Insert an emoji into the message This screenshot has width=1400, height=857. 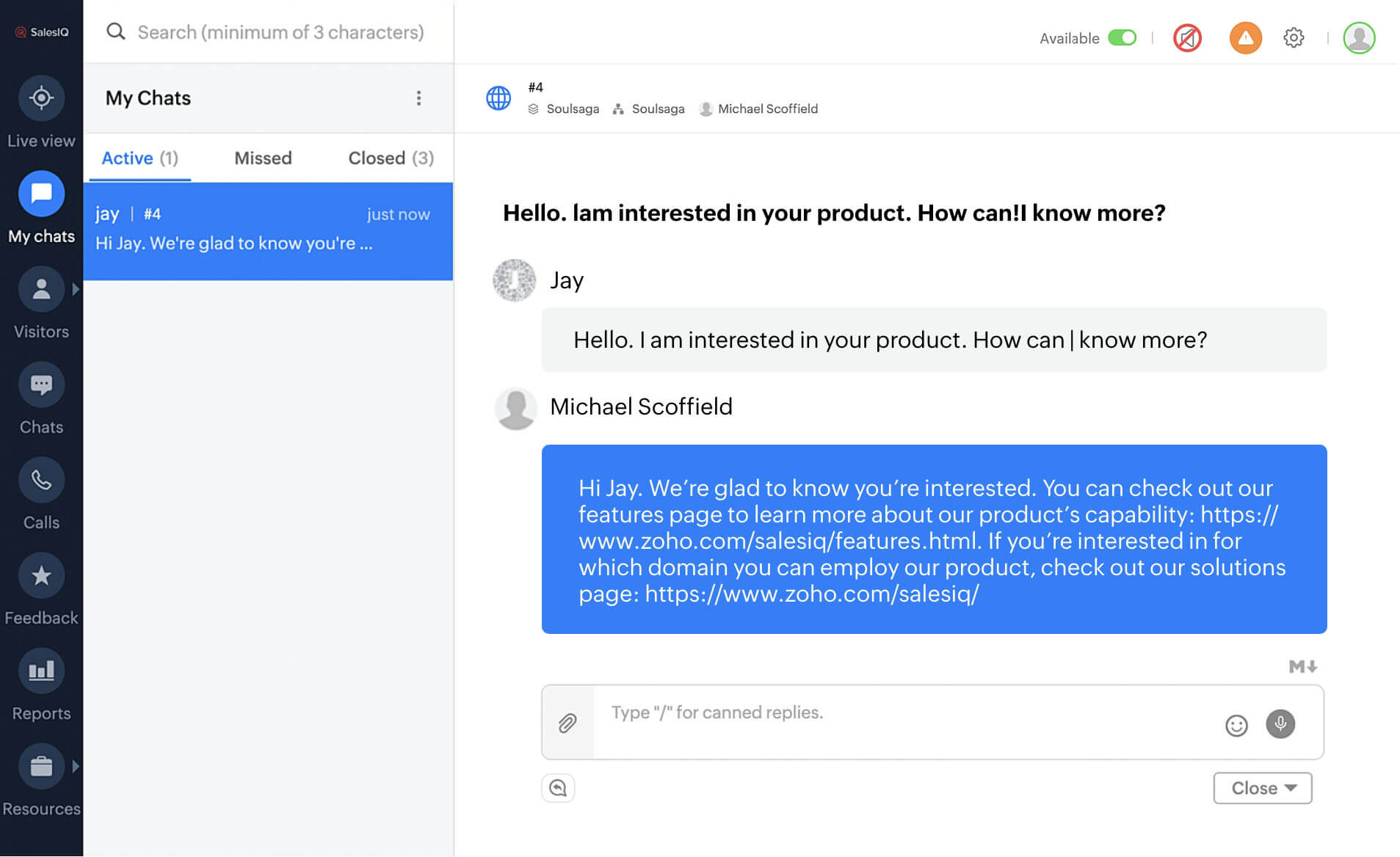pos(1236,725)
